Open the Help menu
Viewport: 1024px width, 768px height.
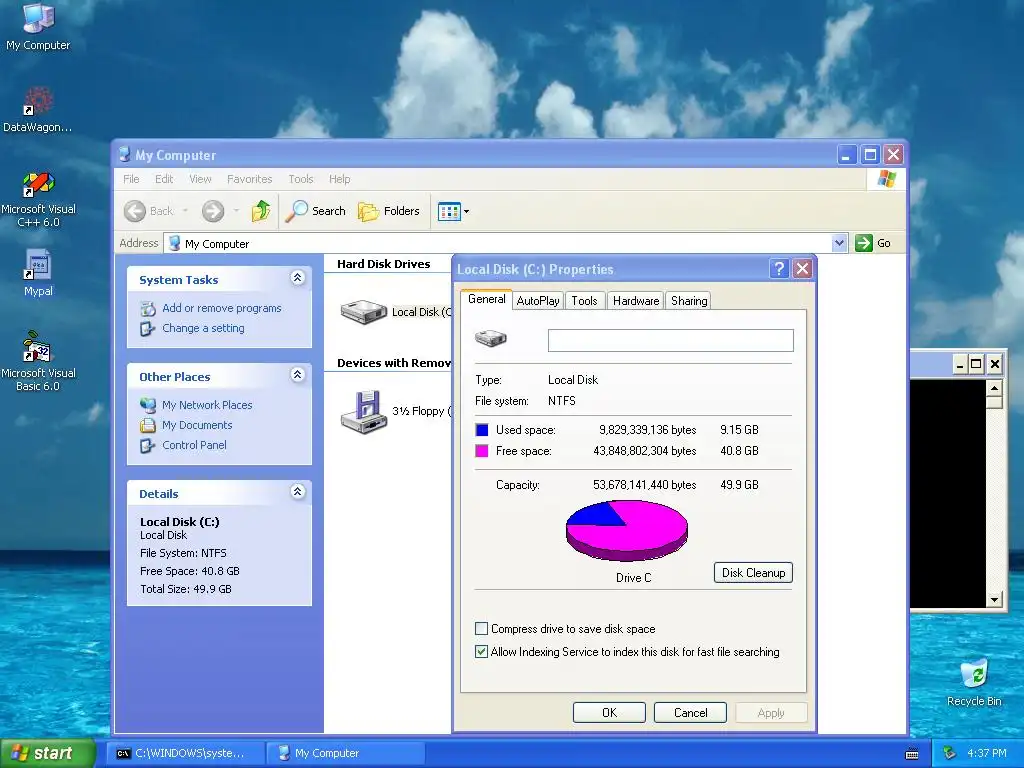pos(340,179)
